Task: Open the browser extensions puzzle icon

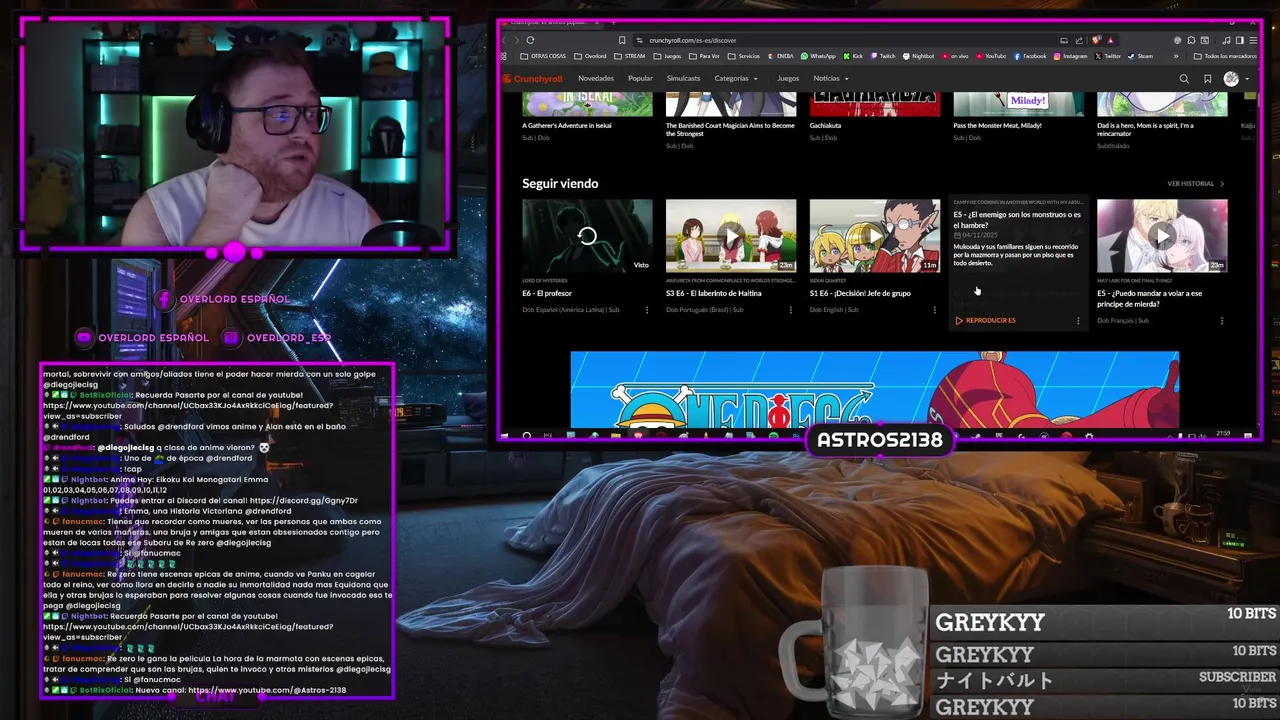Action: point(1191,40)
